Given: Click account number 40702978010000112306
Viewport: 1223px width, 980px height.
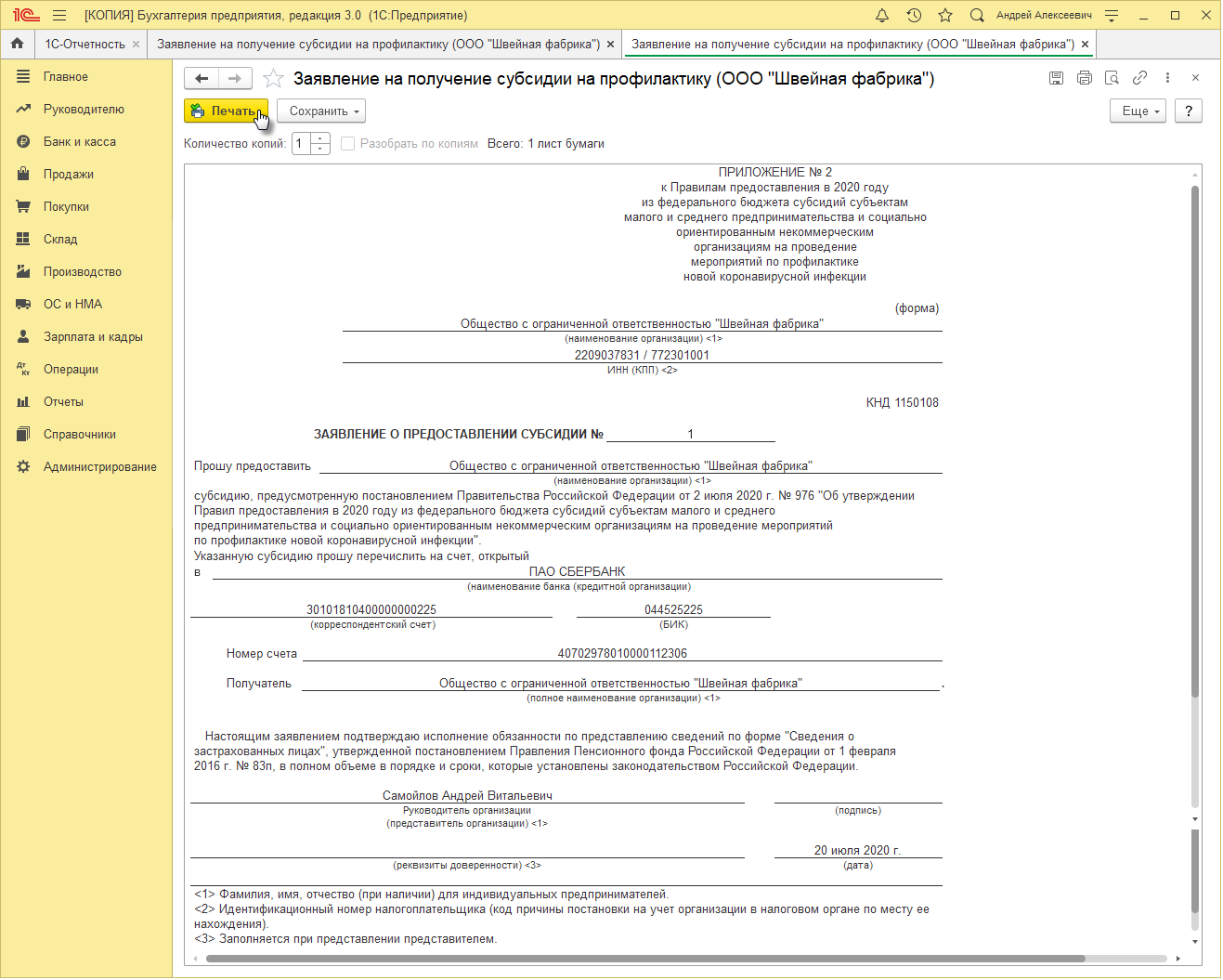Looking at the screenshot, I should [622, 653].
